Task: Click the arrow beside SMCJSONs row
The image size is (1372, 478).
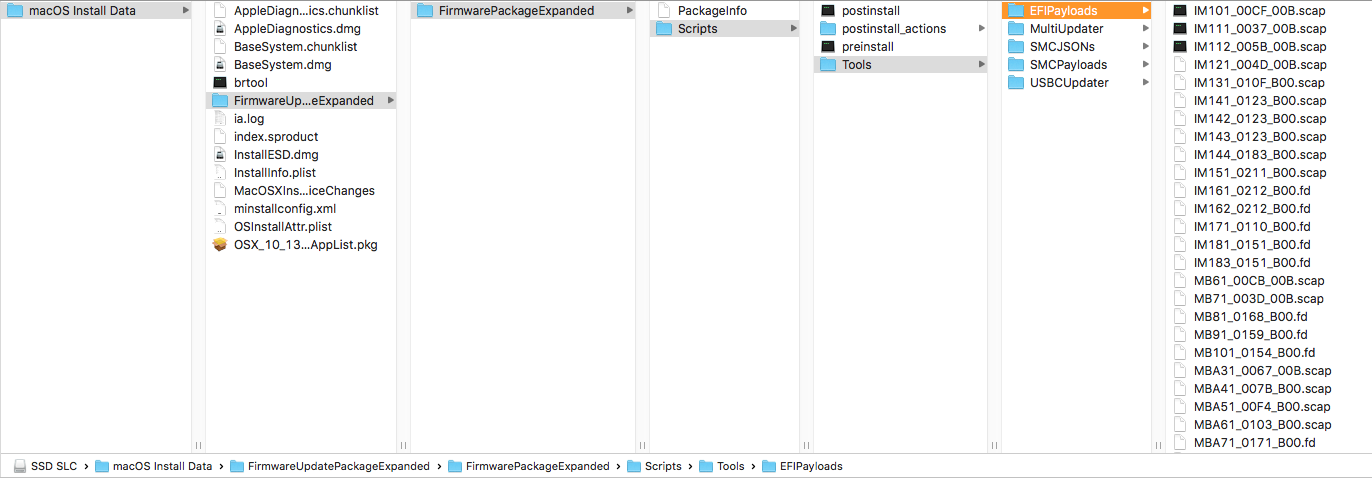Action: [1146, 47]
